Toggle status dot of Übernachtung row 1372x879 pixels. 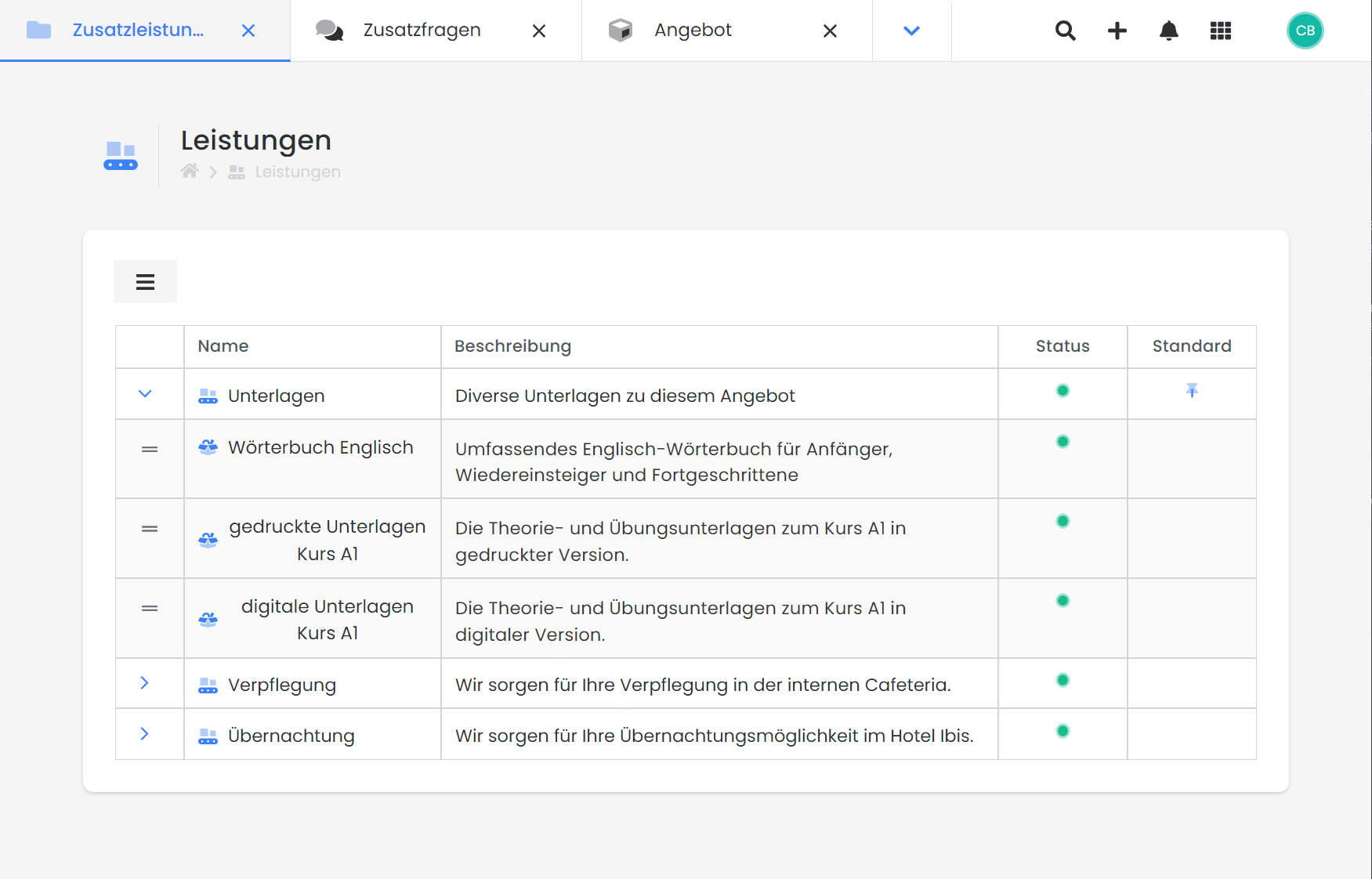[1062, 730]
